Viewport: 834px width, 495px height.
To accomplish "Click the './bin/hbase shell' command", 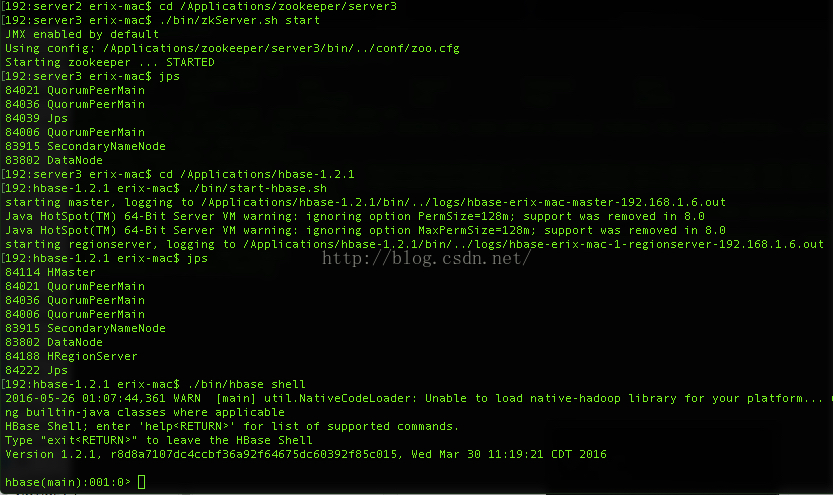I will point(246,384).
